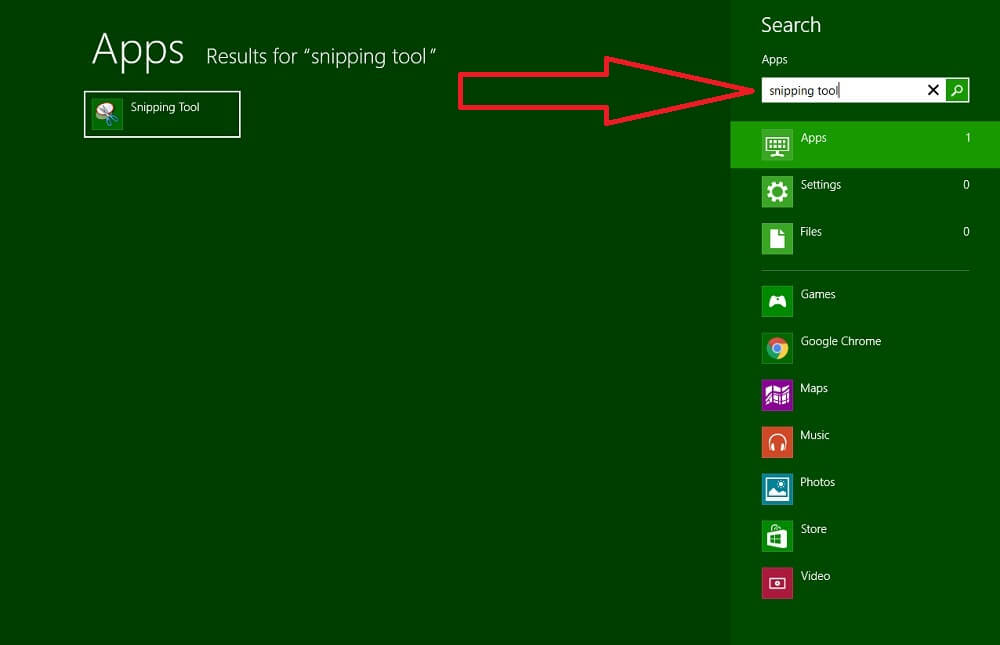The image size is (1000, 645).
Task: Select the Snipping Tool result label
Action: click(165, 107)
